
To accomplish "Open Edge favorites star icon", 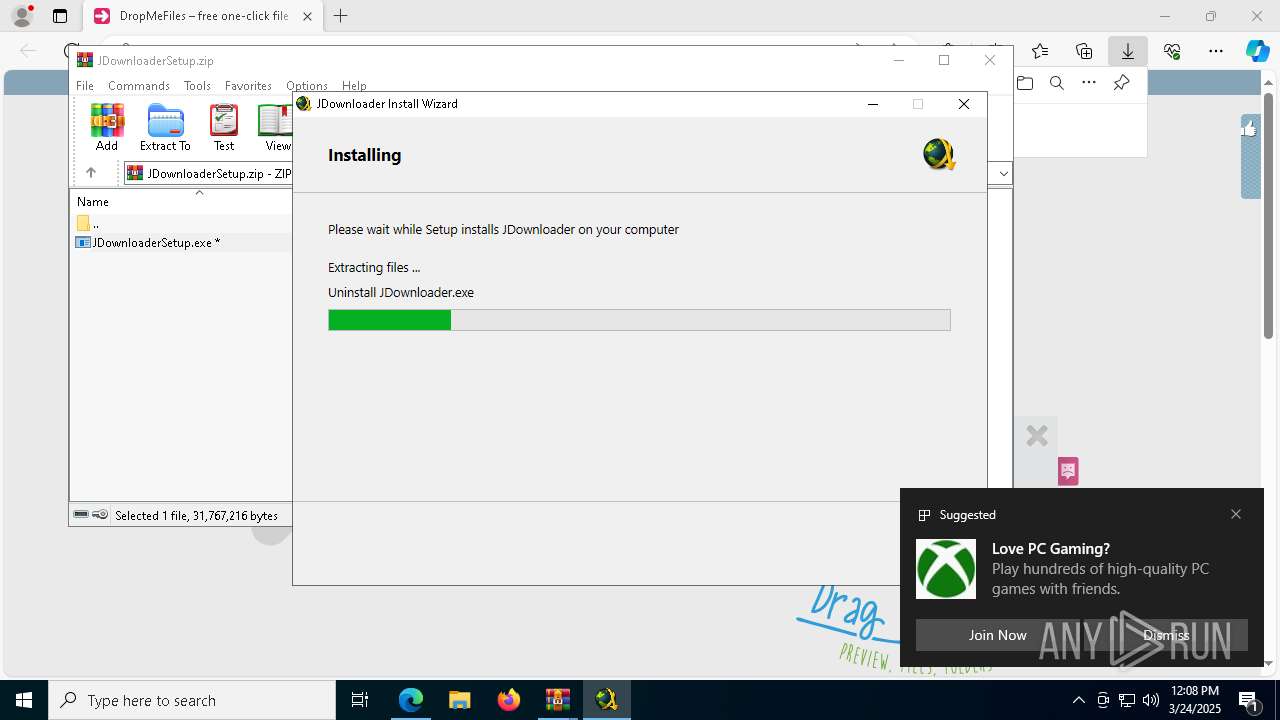I will click(x=1040, y=51).
